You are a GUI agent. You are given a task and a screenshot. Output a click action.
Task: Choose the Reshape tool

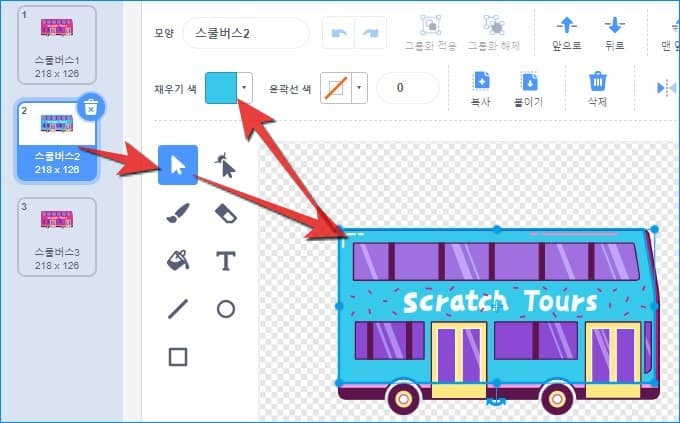click(226, 165)
